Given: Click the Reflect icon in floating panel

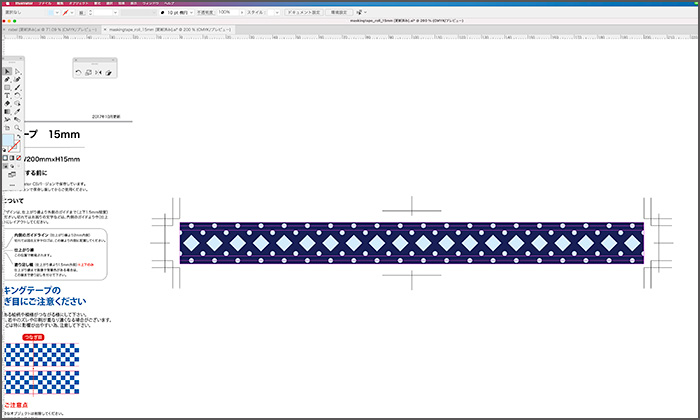Looking at the screenshot, I should [99, 72].
